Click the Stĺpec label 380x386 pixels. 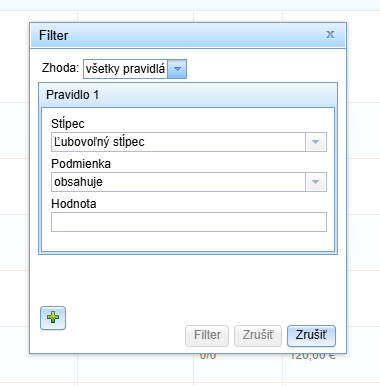[68, 124]
